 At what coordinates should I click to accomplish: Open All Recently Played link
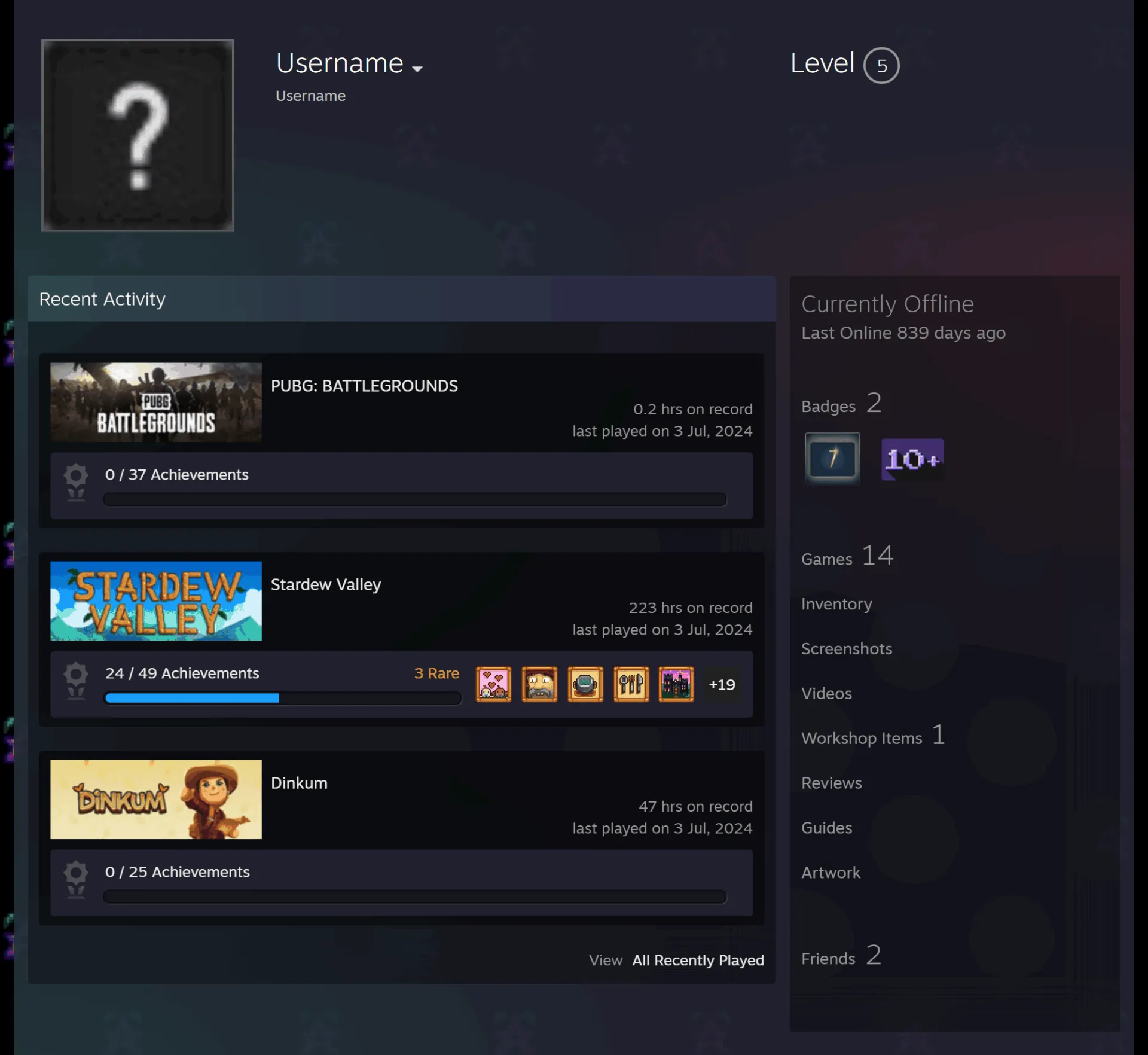point(698,960)
